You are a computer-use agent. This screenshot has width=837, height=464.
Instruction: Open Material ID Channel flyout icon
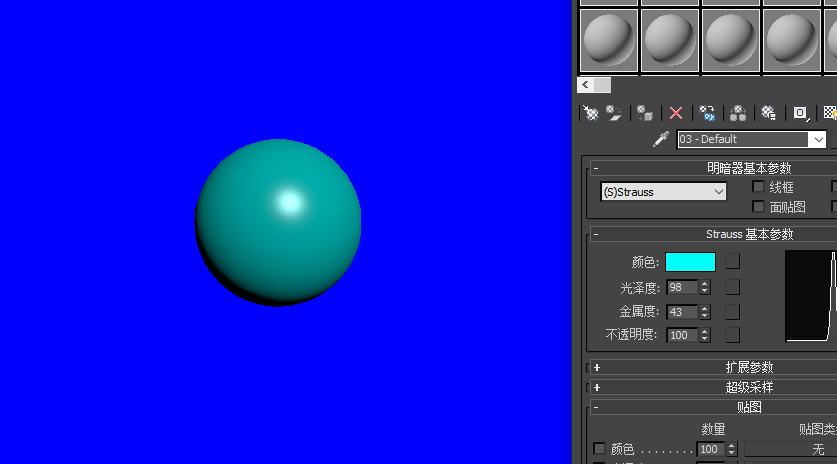point(800,113)
